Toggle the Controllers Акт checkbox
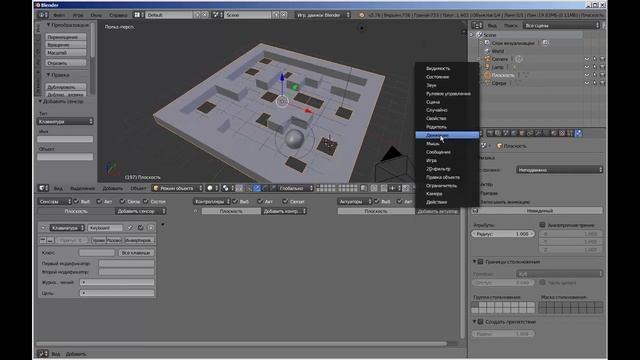Image resolution: width=640 pixels, height=360 pixels. click(x=260, y=201)
